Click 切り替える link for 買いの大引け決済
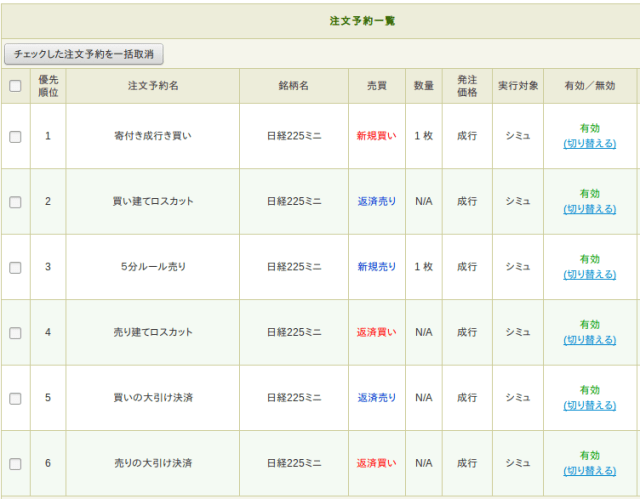The image size is (640, 499). point(589,406)
